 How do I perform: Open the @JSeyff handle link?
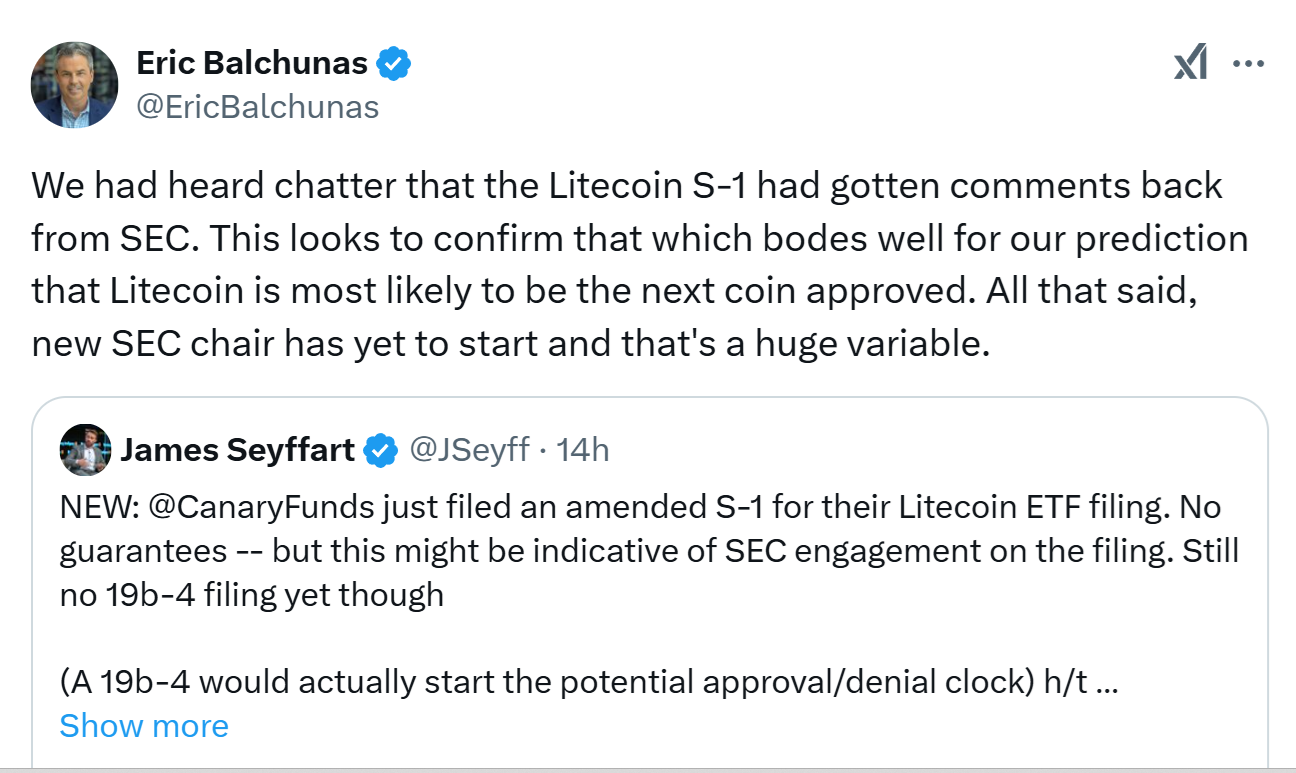click(x=469, y=451)
